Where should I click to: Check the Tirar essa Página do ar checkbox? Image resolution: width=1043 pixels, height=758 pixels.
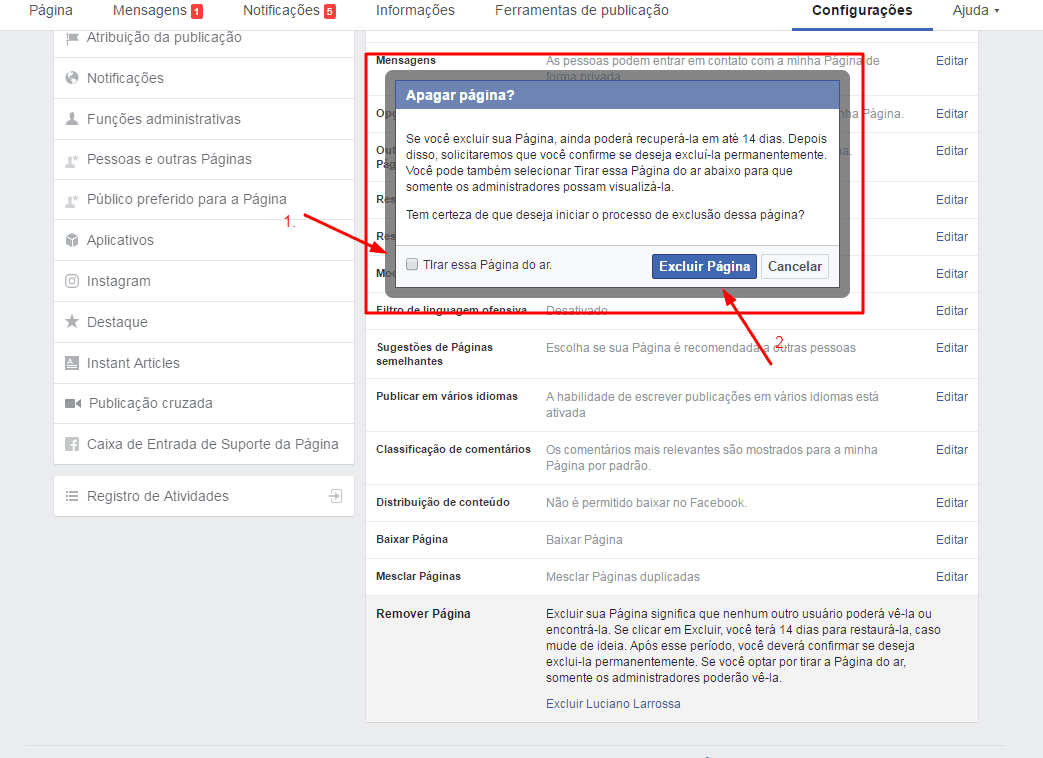[412, 265]
